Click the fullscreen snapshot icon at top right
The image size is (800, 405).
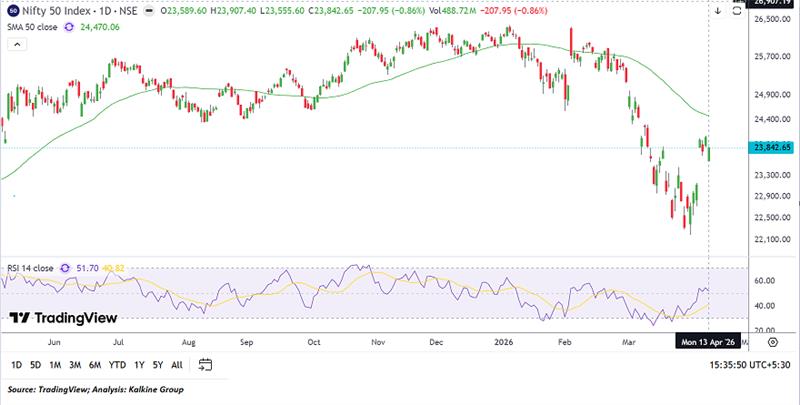(x=737, y=11)
